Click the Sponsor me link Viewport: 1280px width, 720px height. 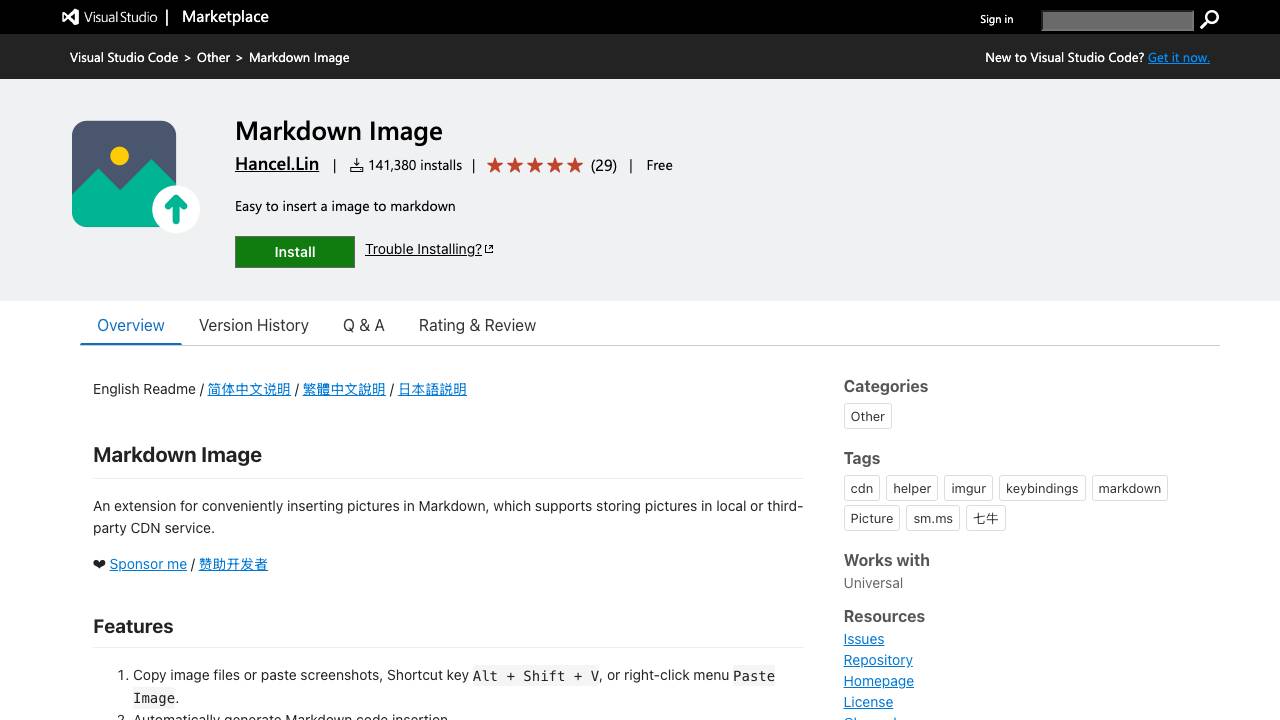click(148, 564)
